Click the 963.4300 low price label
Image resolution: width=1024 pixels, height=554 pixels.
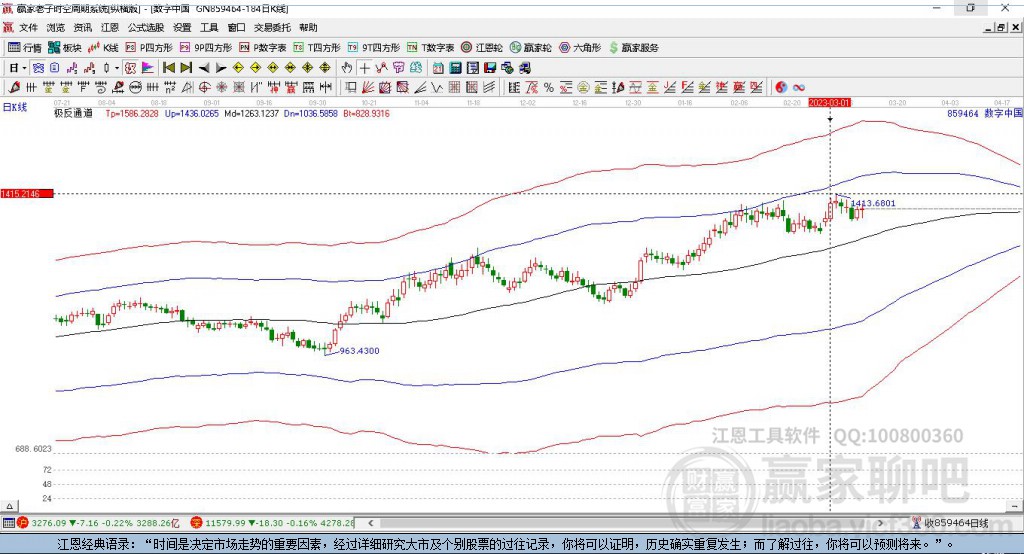(359, 351)
